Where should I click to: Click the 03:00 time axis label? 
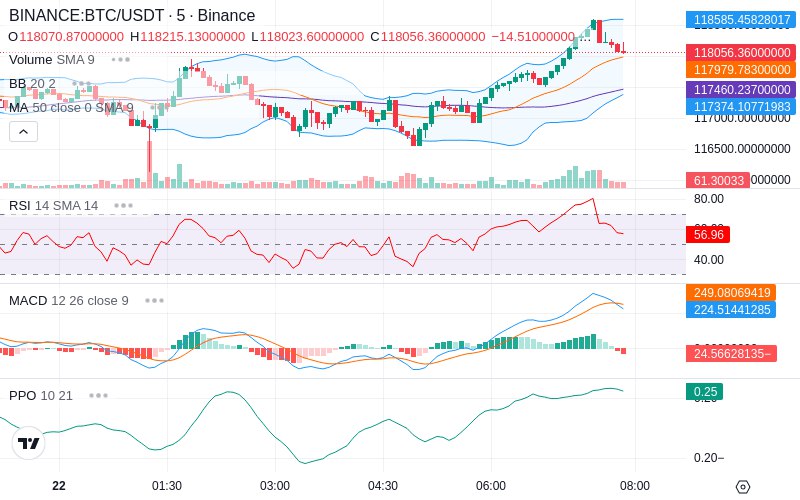pos(275,486)
